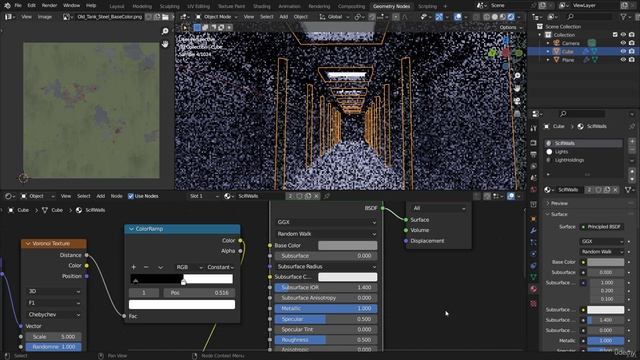Hide Plane in viewport via eye icon
Screen dimensions: 640x360
coord(623,60)
